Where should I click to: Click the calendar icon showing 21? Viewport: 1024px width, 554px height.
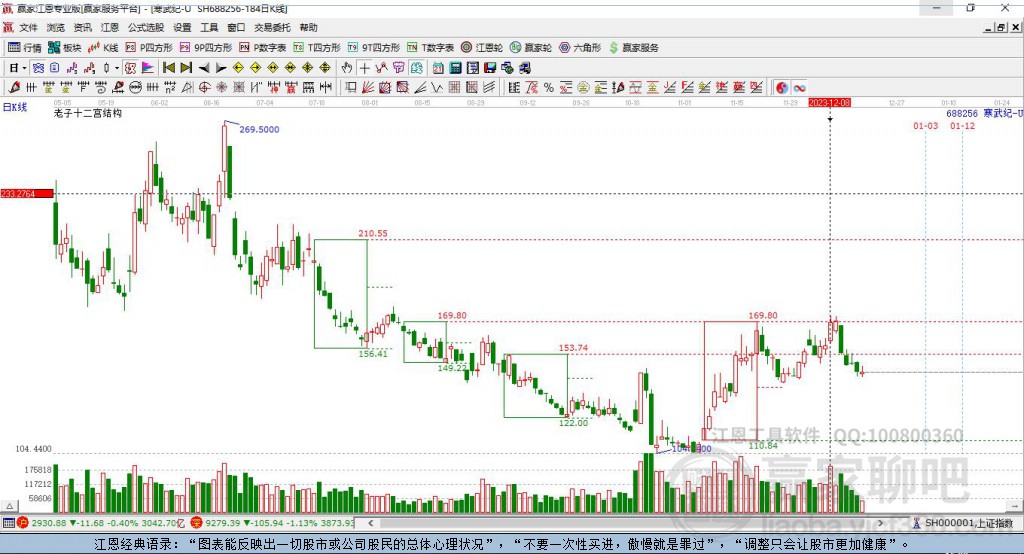tap(438, 68)
